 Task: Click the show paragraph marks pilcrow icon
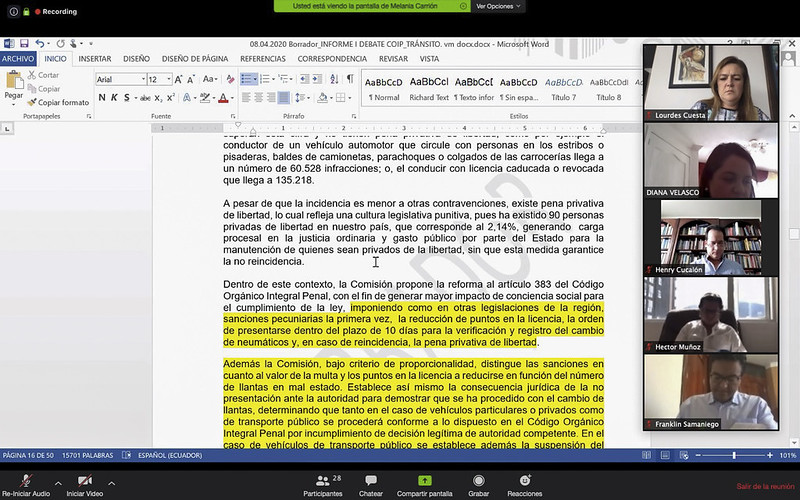pyautogui.click(x=350, y=79)
